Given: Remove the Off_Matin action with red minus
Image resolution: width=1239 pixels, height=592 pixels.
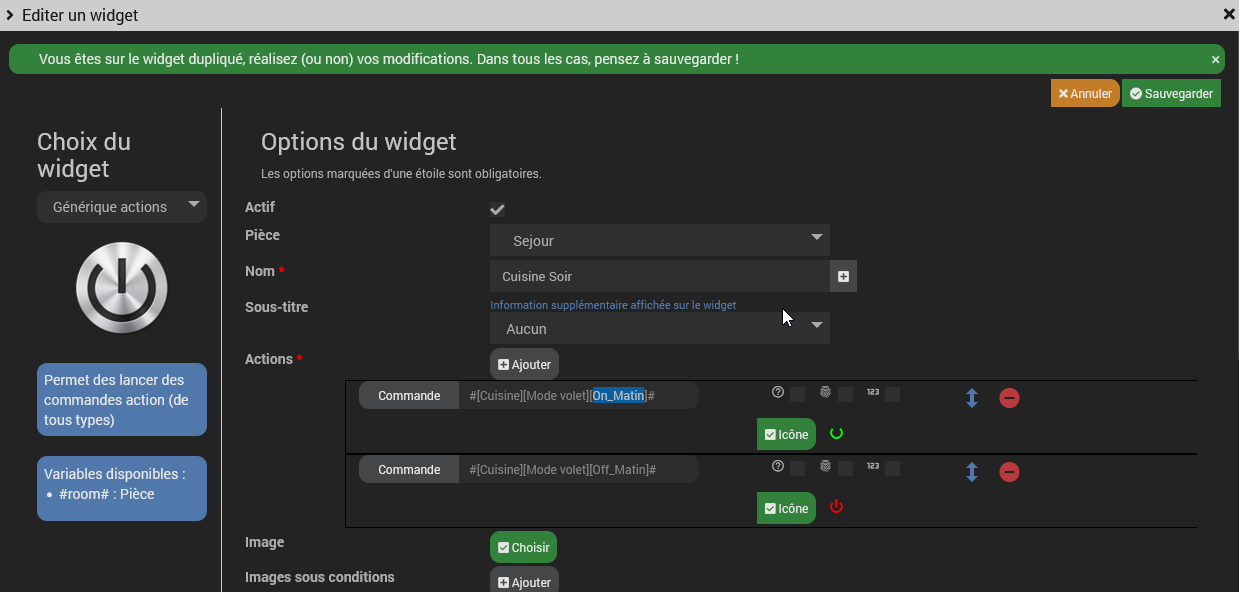Looking at the screenshot, I should [x=1009, y=472].
